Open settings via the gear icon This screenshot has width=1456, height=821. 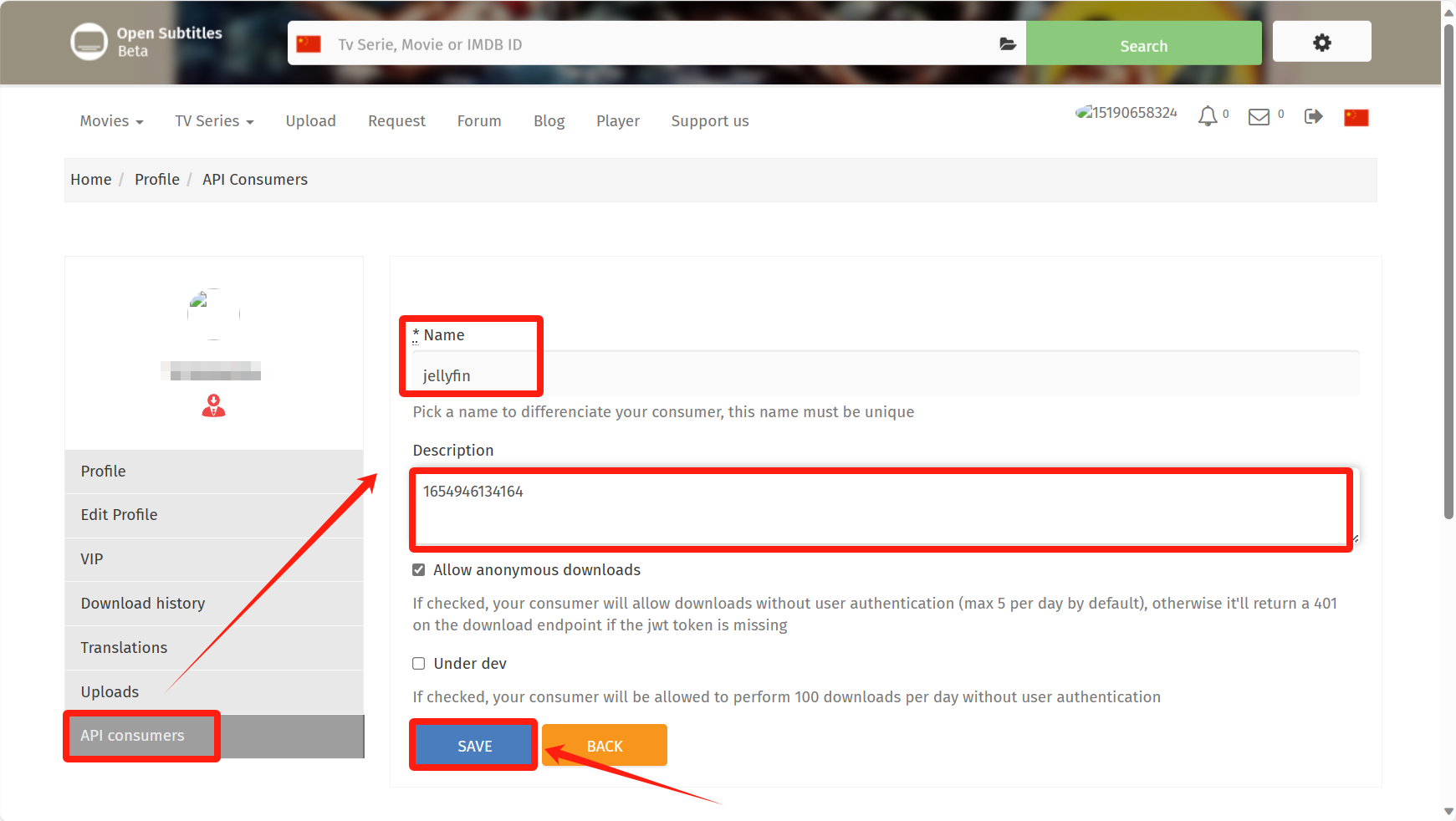point(1321,42)
